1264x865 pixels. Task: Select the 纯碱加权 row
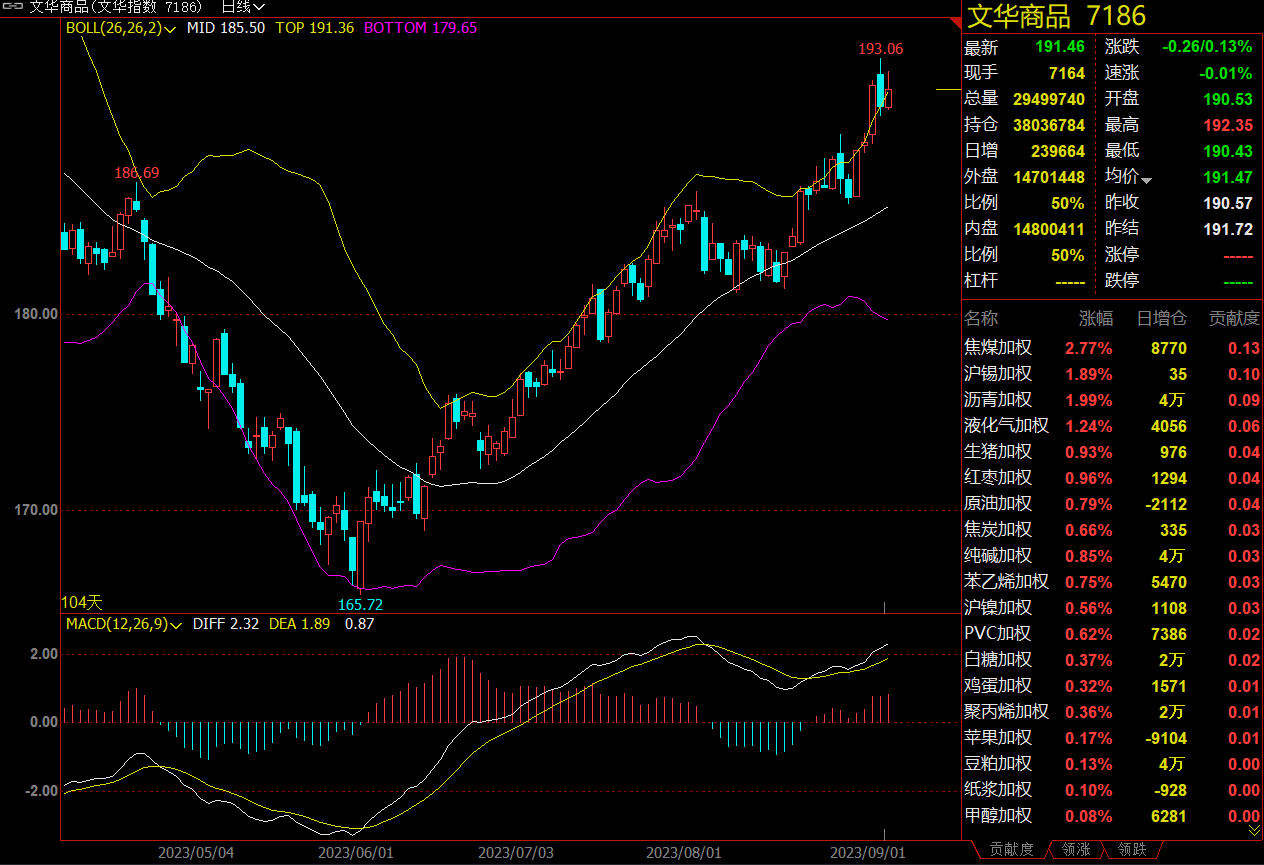pos(1112,556)
